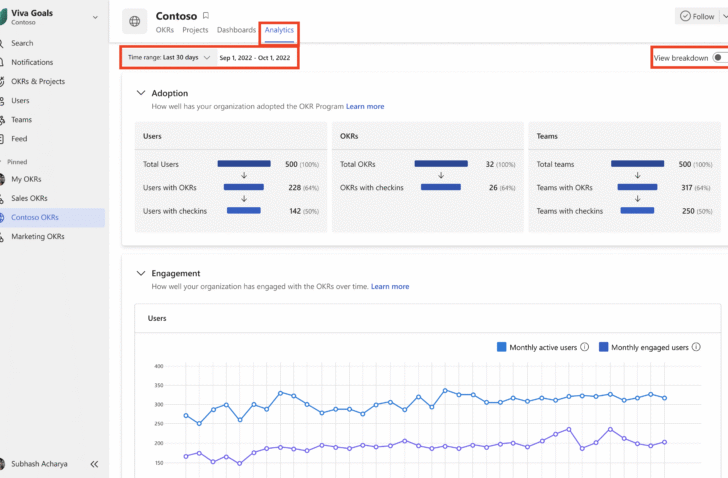Click the 228 Users with OKRs value
Screen dimensions: 728x478
pos(295,187)
